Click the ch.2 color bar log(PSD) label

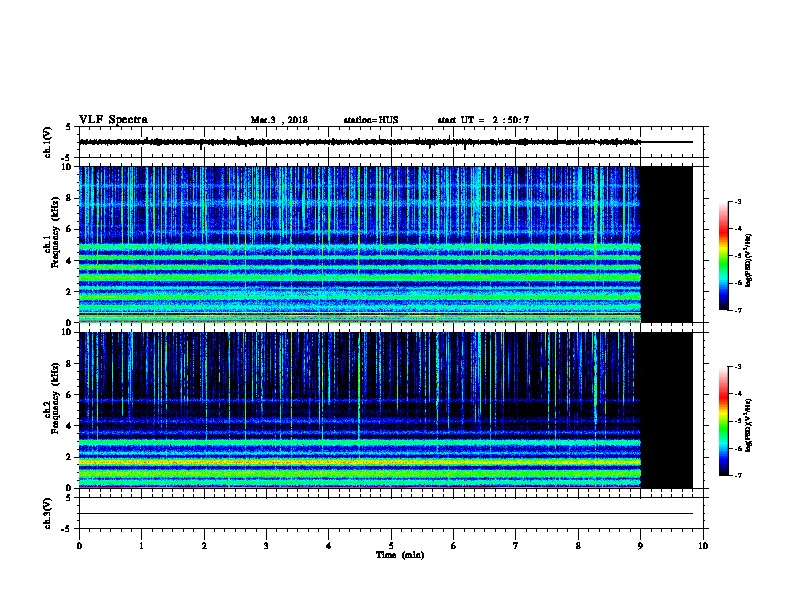pyautogui.click(x=749, y=425)
